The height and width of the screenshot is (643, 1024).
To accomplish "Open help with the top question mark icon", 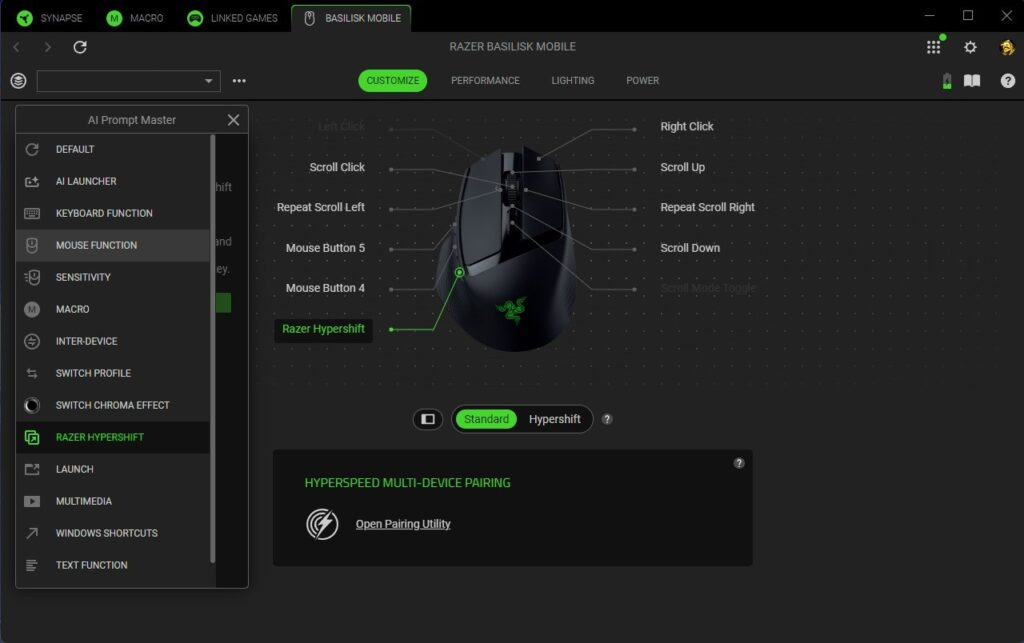I will (x=1008, y=81).
